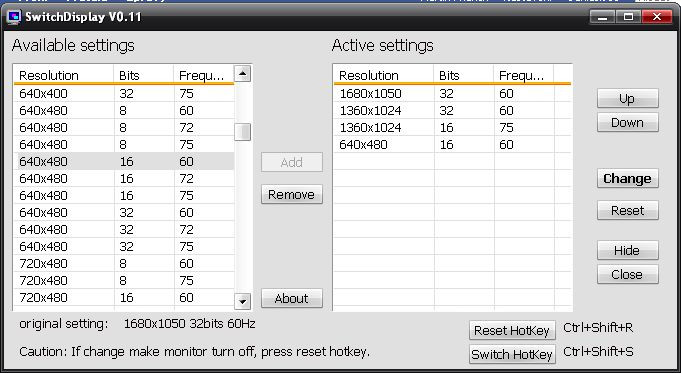Select available row 640x480 32 60
The image size is (681, 373).
click(124, 212)
